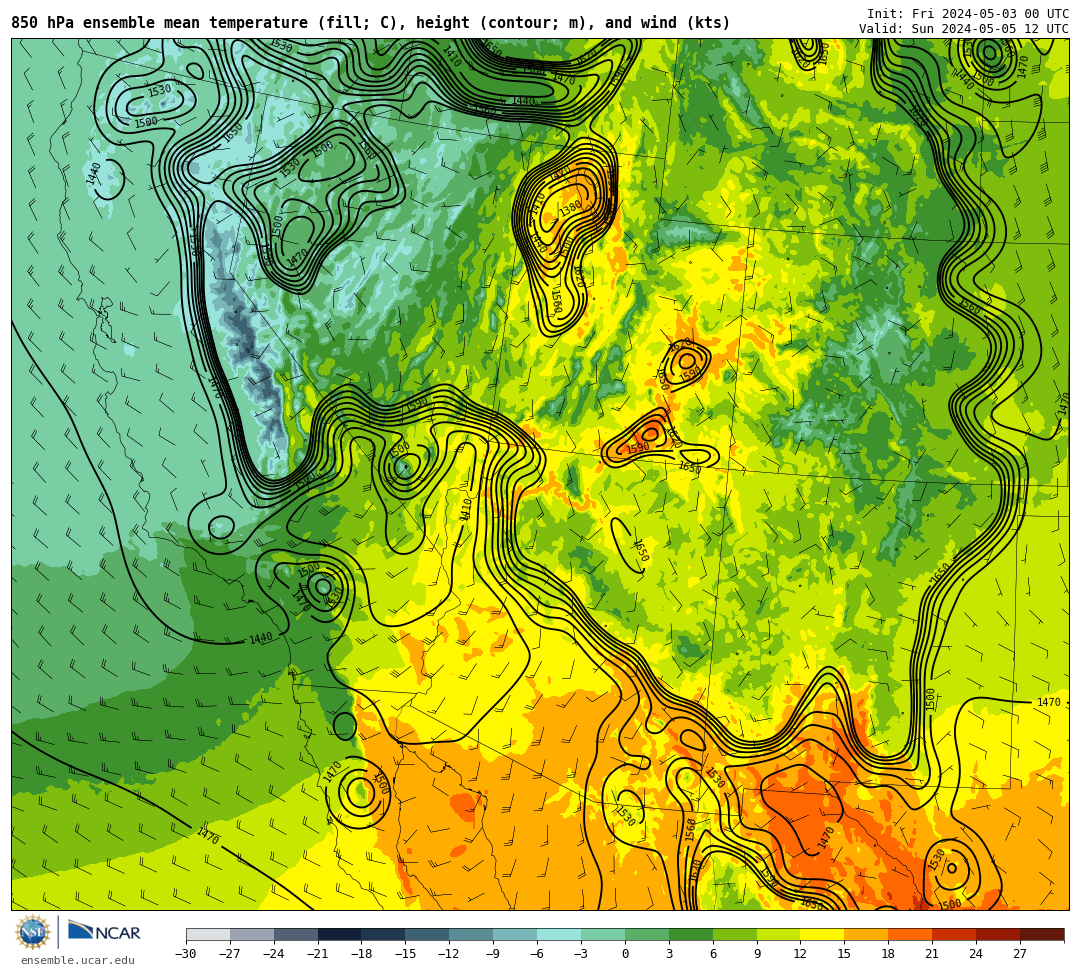
Task: Pick the 3 to 6 dark green swatch
Action: point(691,934)
